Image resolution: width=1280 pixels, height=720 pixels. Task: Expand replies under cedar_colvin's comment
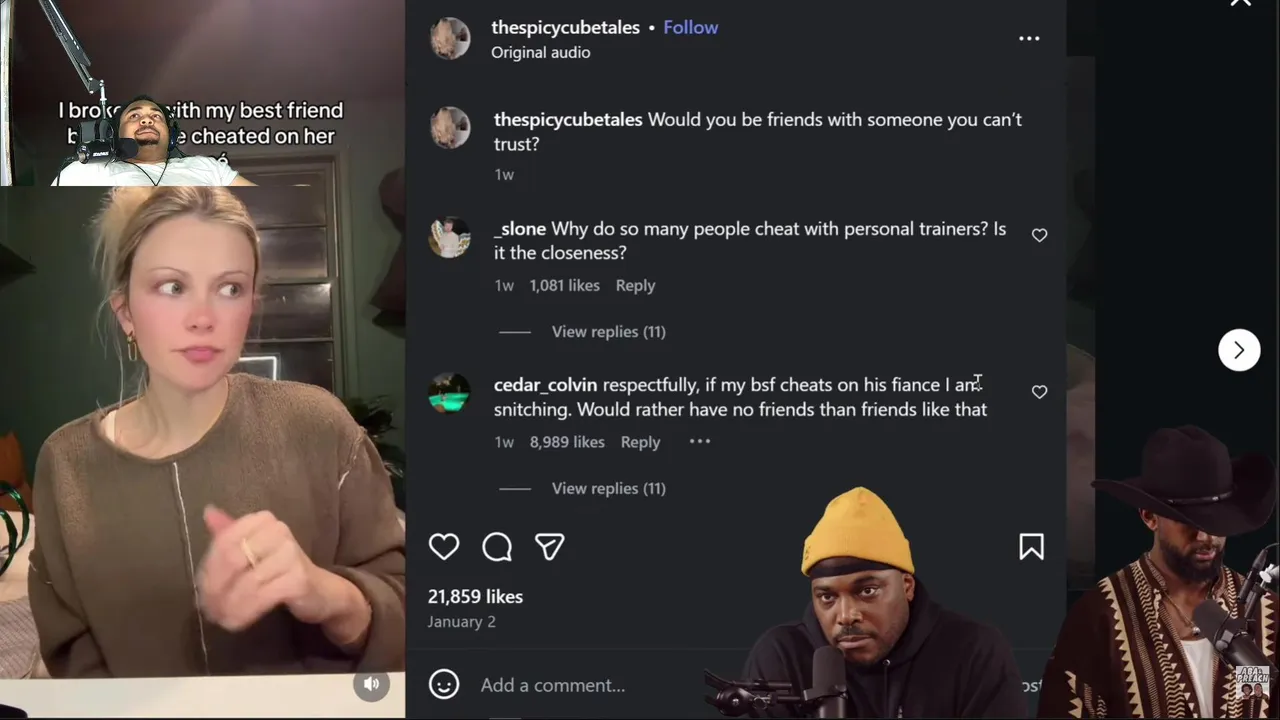(x=608, y=488)
